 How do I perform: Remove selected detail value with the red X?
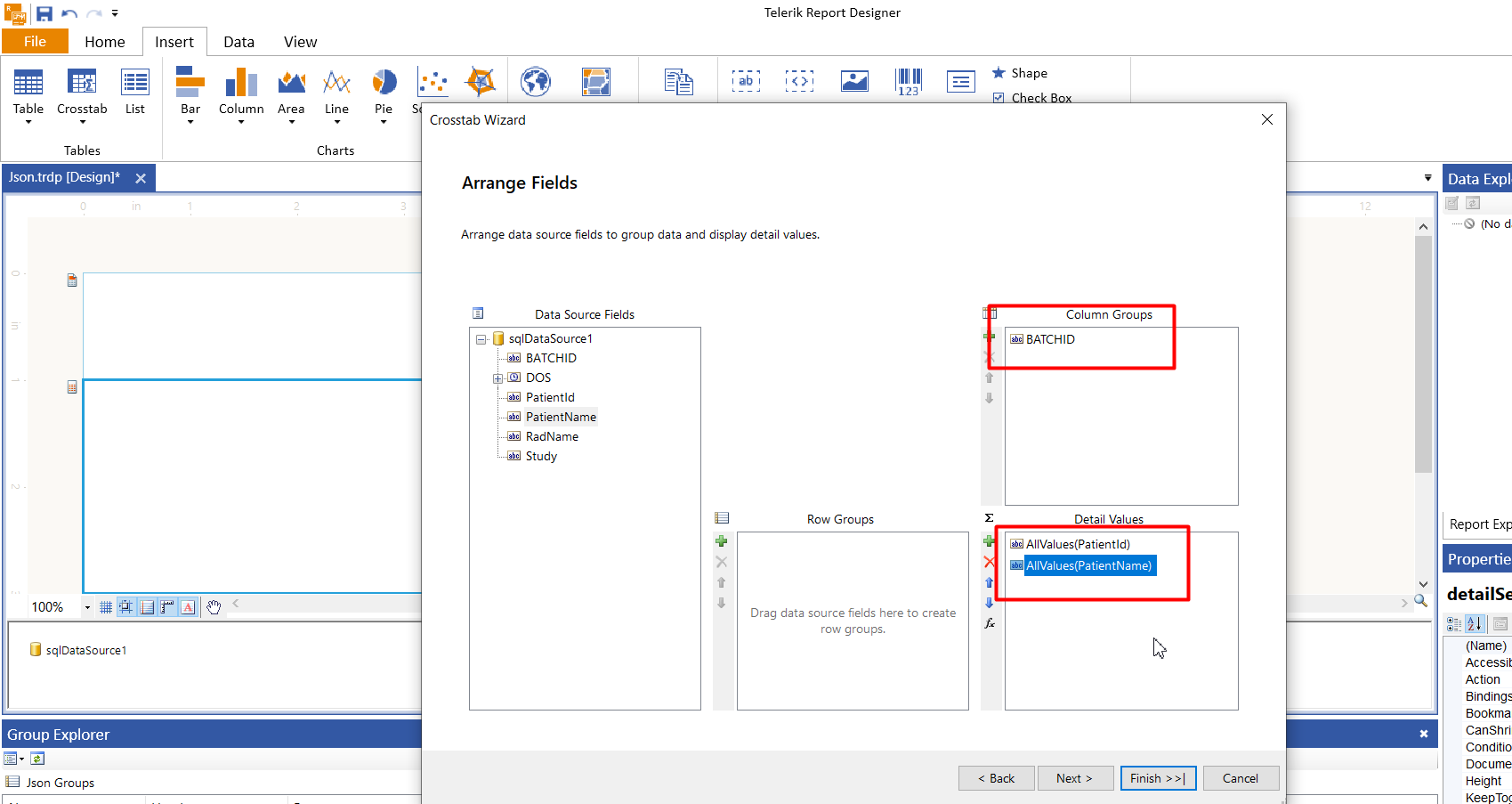click(990, 562)
